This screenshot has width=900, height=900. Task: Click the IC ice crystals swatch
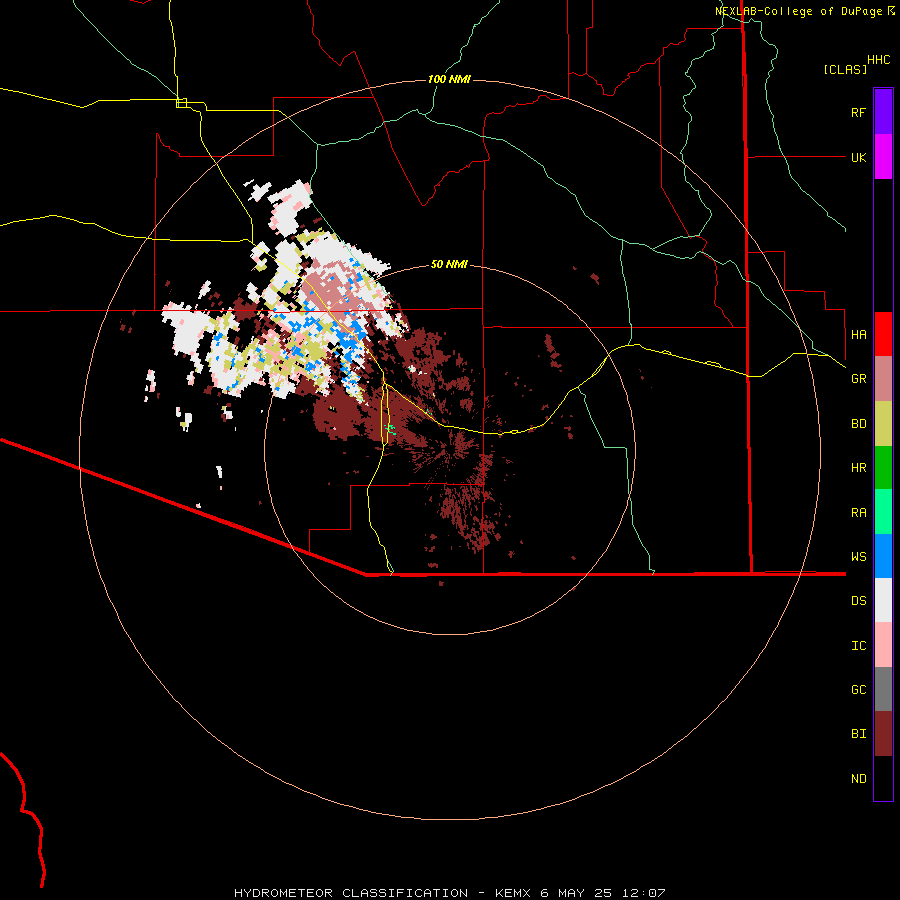(x=883, y=645)
